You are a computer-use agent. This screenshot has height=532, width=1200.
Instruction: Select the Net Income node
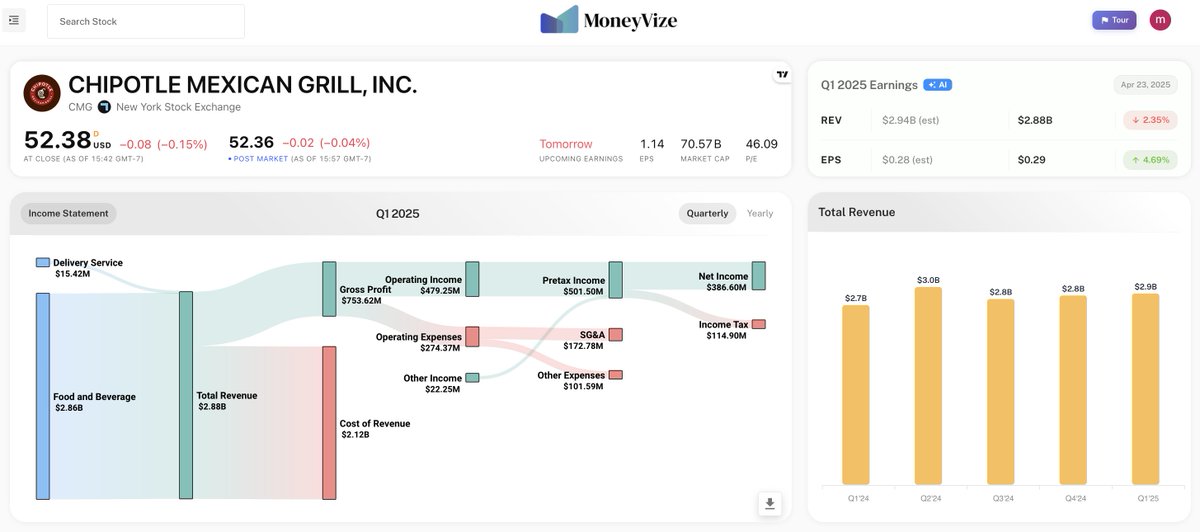pos(758,276)
